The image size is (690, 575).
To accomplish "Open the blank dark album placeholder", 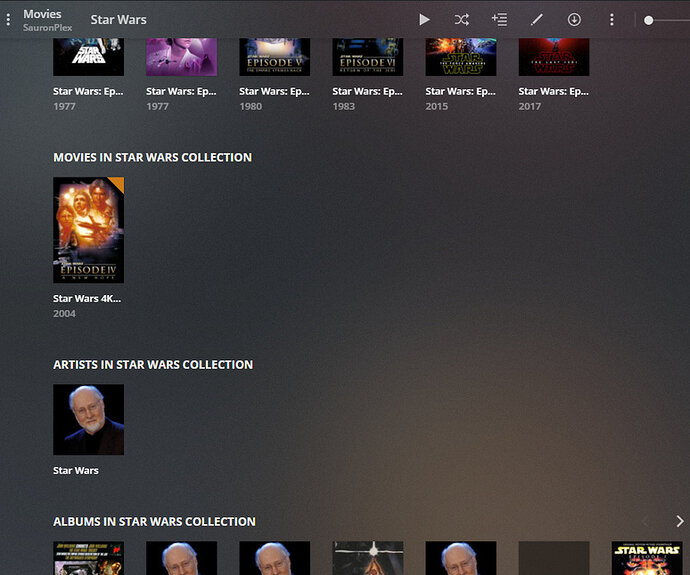I will [554, 558].
